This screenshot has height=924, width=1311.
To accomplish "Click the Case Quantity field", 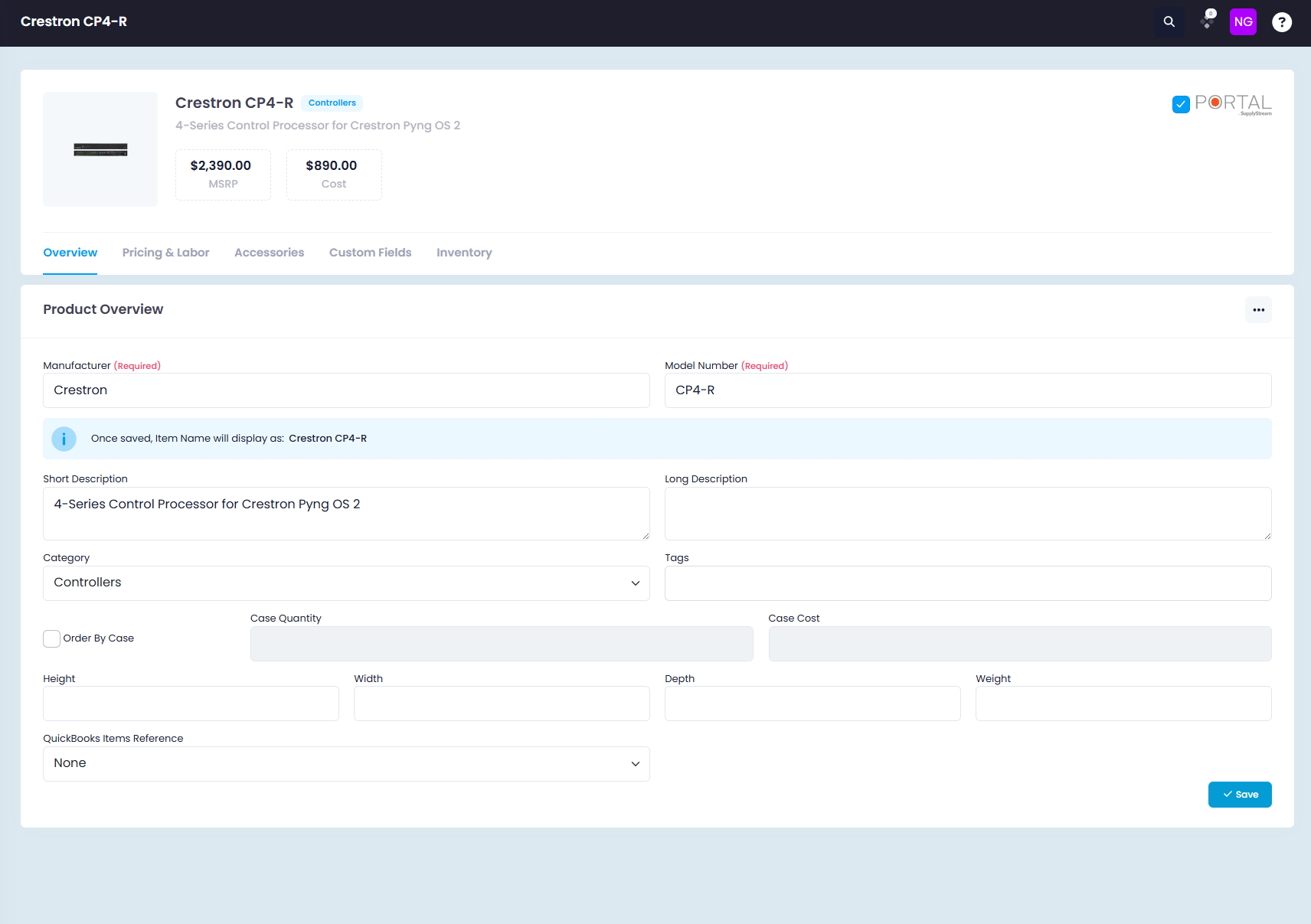I will click(502, 644).
